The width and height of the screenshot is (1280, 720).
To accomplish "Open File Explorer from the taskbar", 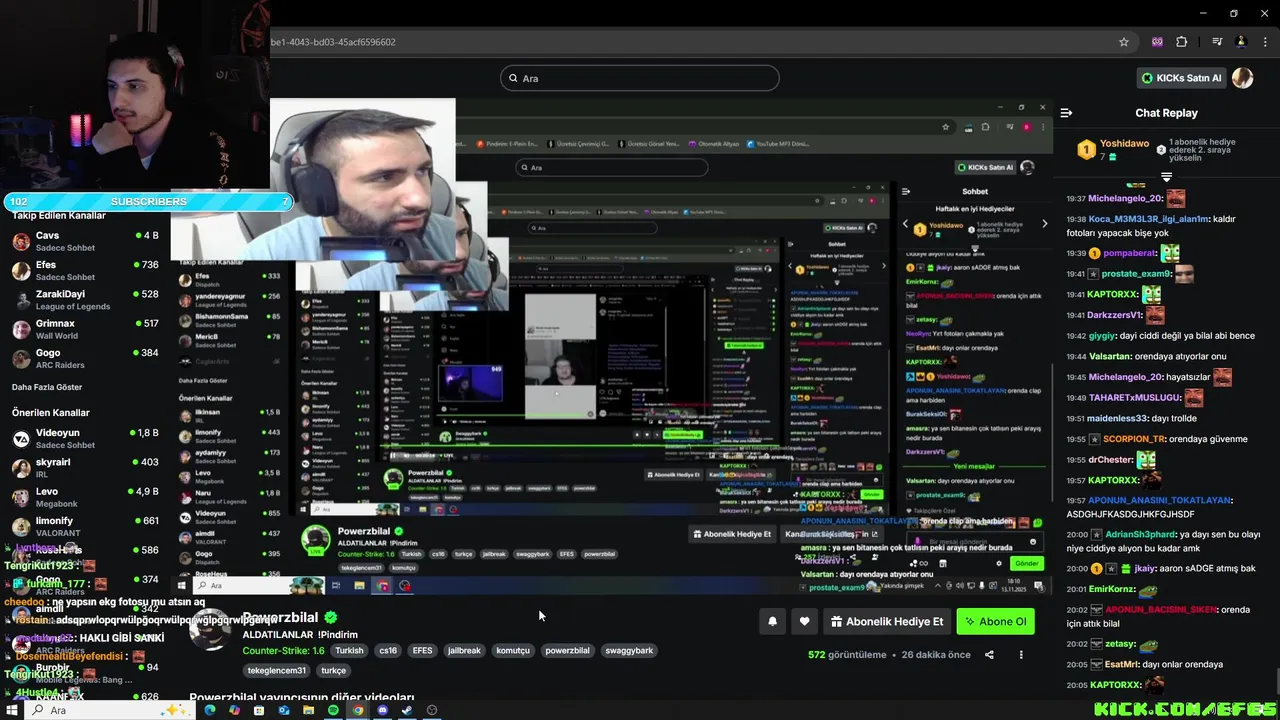I will tap(308, 710).
